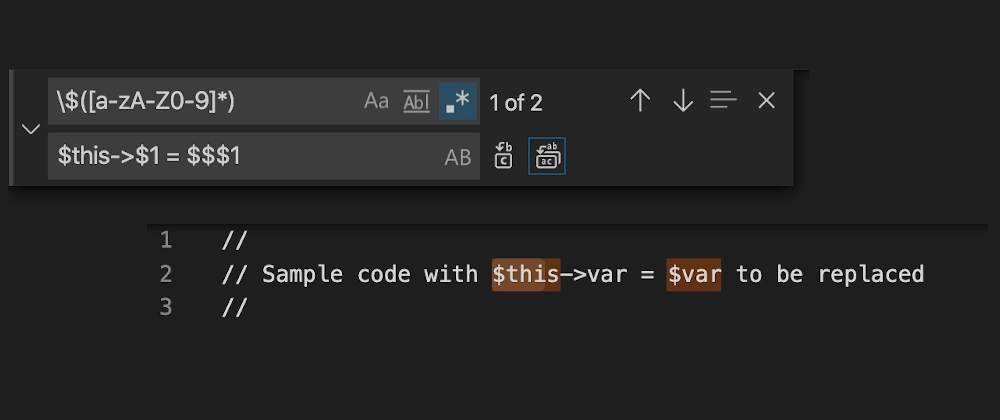1000x420 pixels.
Task: Click the Replace All icon
Action: pos(547,156)
